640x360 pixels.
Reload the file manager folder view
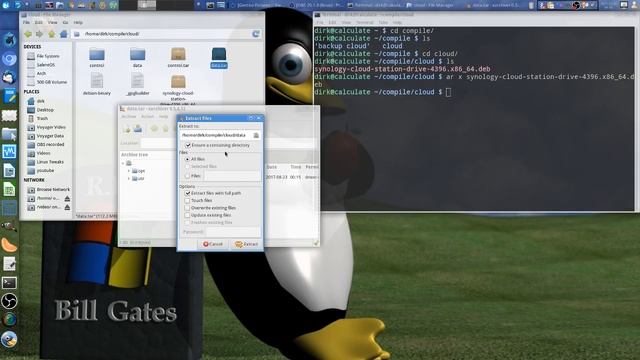click(256, 34)
